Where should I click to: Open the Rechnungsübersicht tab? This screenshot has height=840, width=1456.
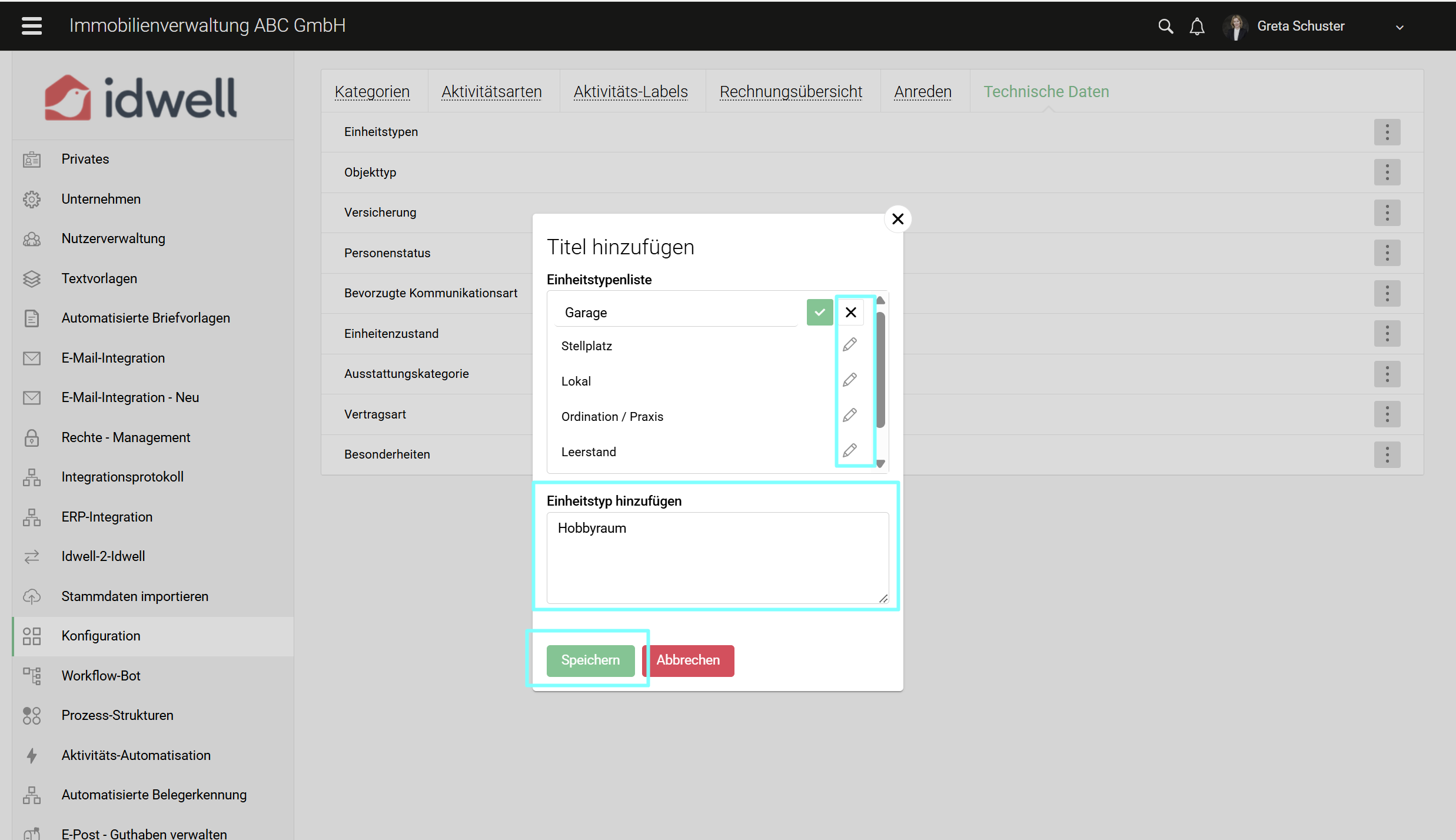(x=790, y=92)
